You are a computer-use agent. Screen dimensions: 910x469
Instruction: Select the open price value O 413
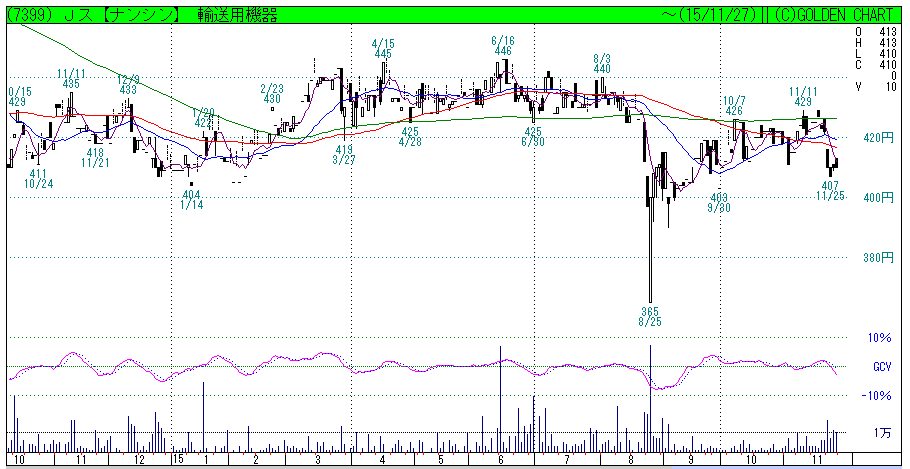tap(876, 33)
